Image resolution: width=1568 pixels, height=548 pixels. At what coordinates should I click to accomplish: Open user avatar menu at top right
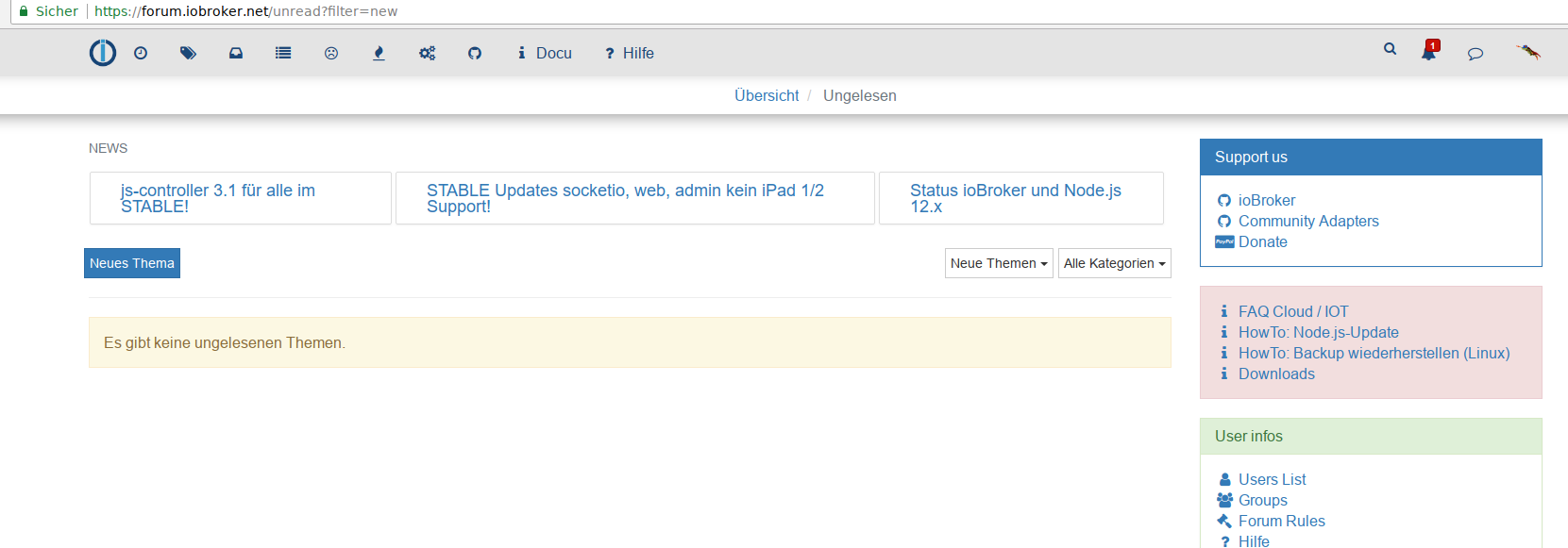(1528, 52)
